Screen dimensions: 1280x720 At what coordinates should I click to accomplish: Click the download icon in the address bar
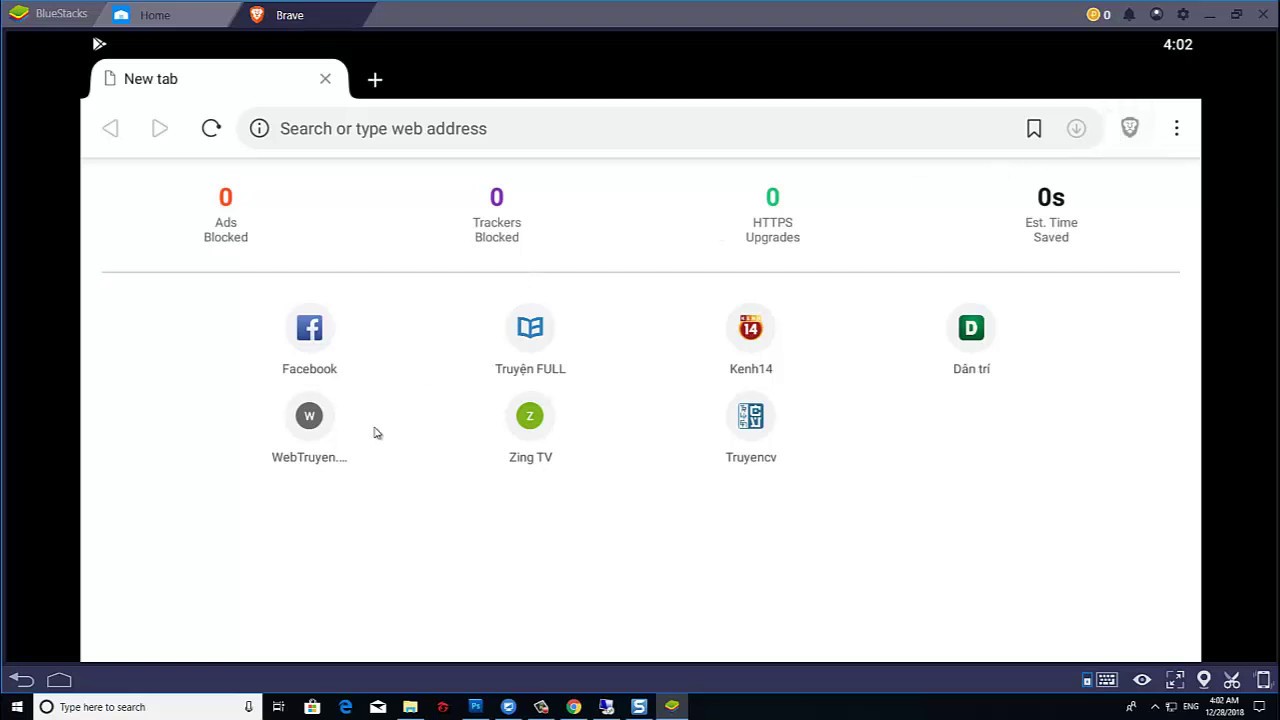tap(1076, 128)
